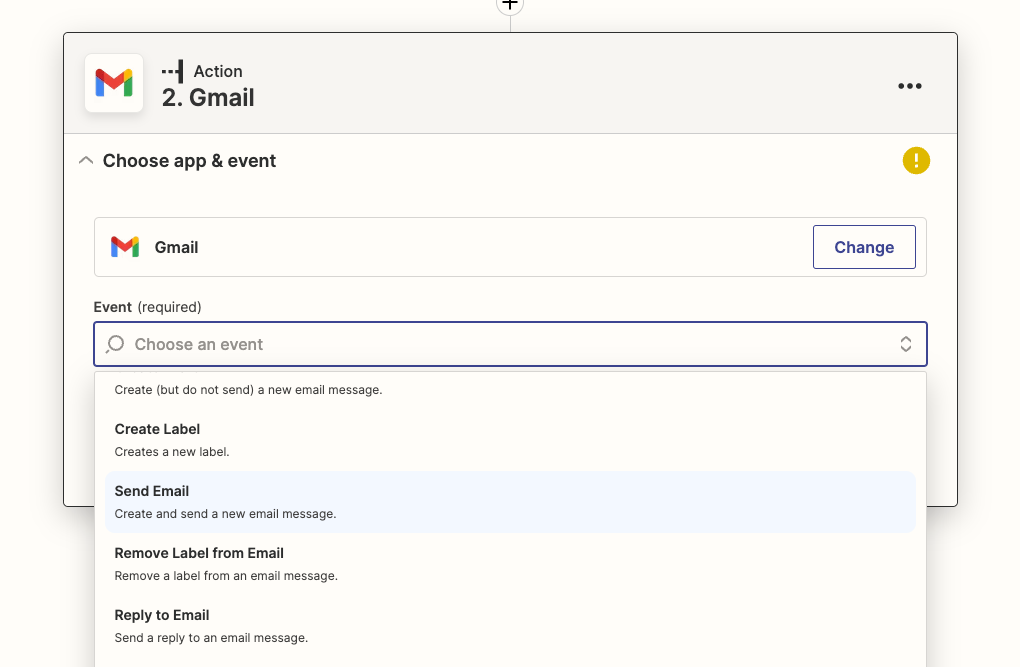Click the yellow warning status icon

tap(916, 161)
